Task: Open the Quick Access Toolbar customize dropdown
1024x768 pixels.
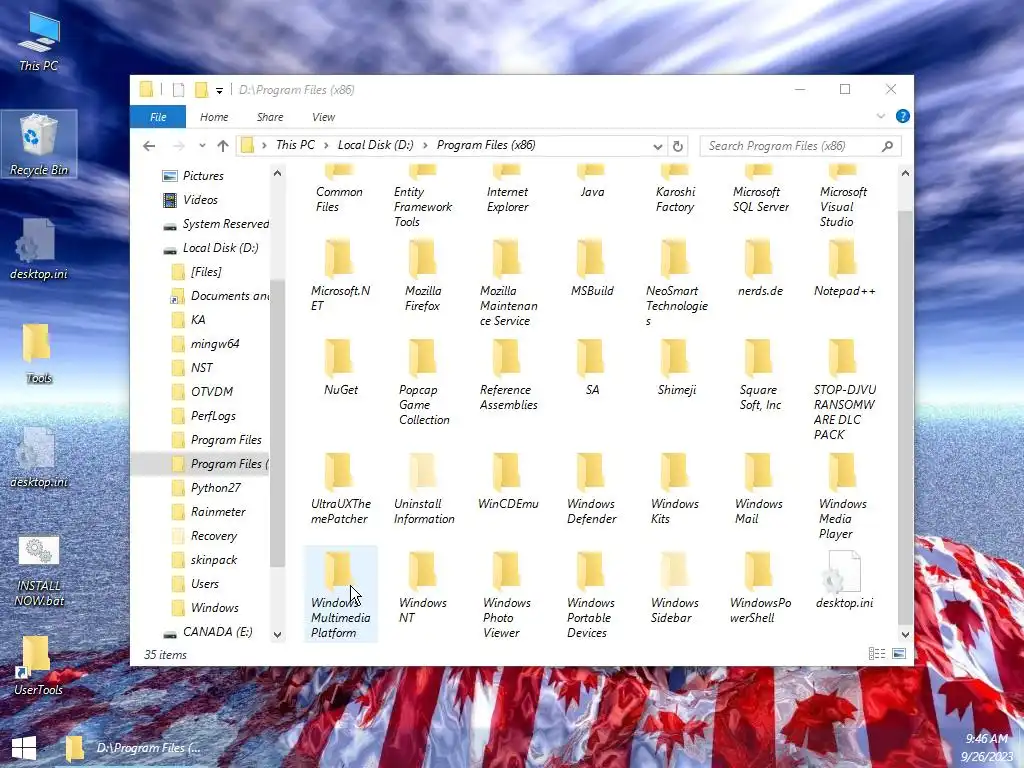Action: tap(219, 90)
